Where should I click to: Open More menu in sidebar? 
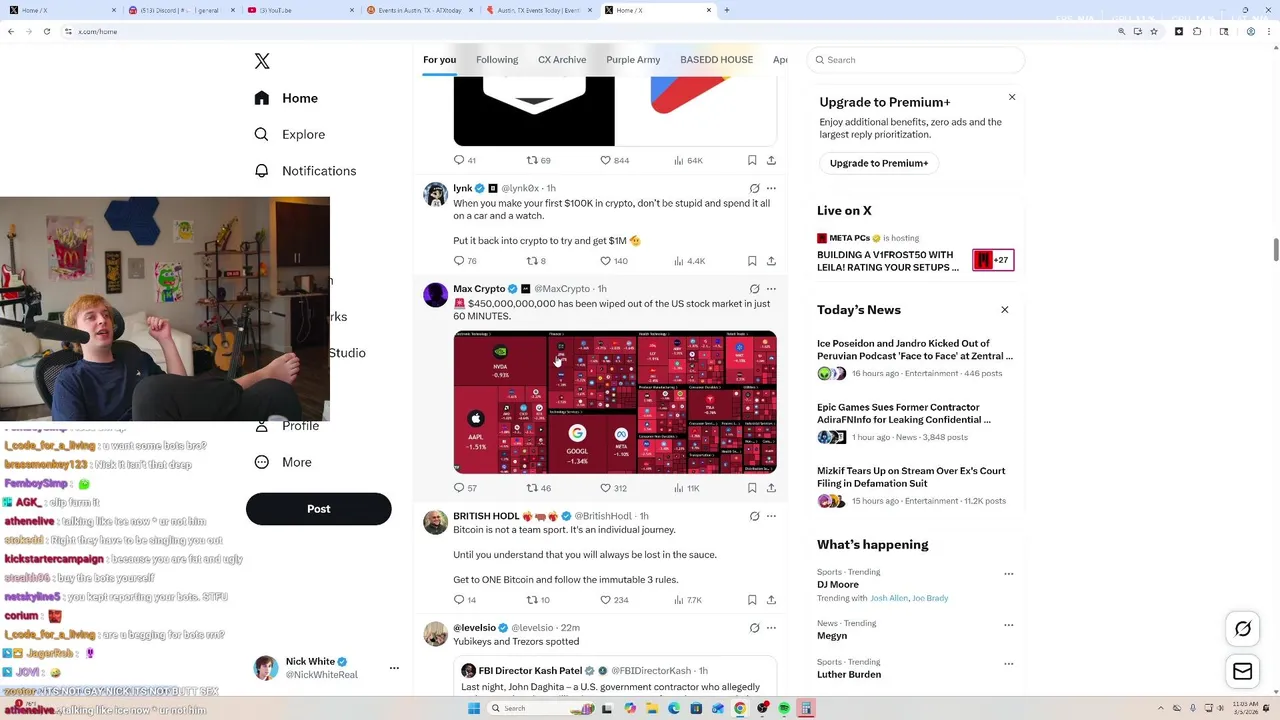[x=283, y=462]
